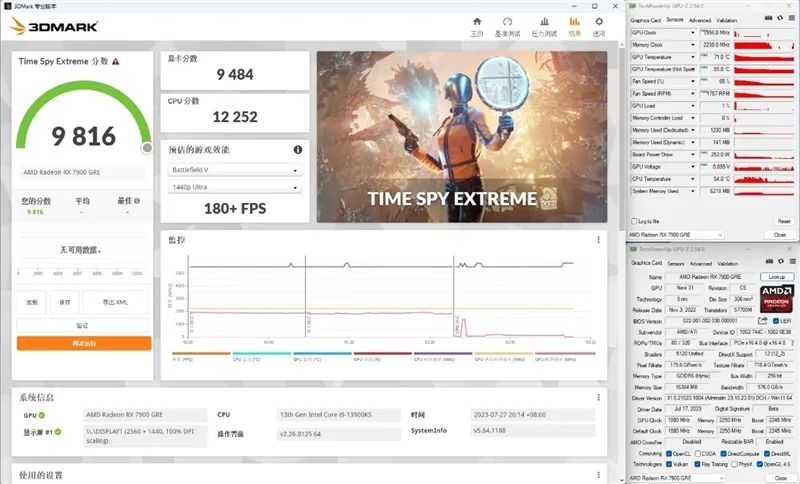This screenshot has width=800, height=484.
Task: Click the BIOS share/export icon in GPU-Z
Action: click(762, 321)
